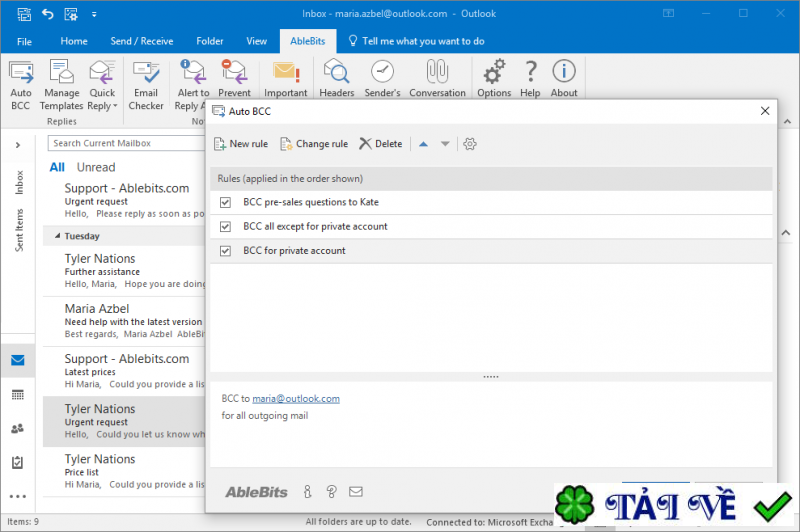Collapse the ribbon with the arrow
Image resolution: width=800 pixels, height=532 pixels.
click(787, 121)
